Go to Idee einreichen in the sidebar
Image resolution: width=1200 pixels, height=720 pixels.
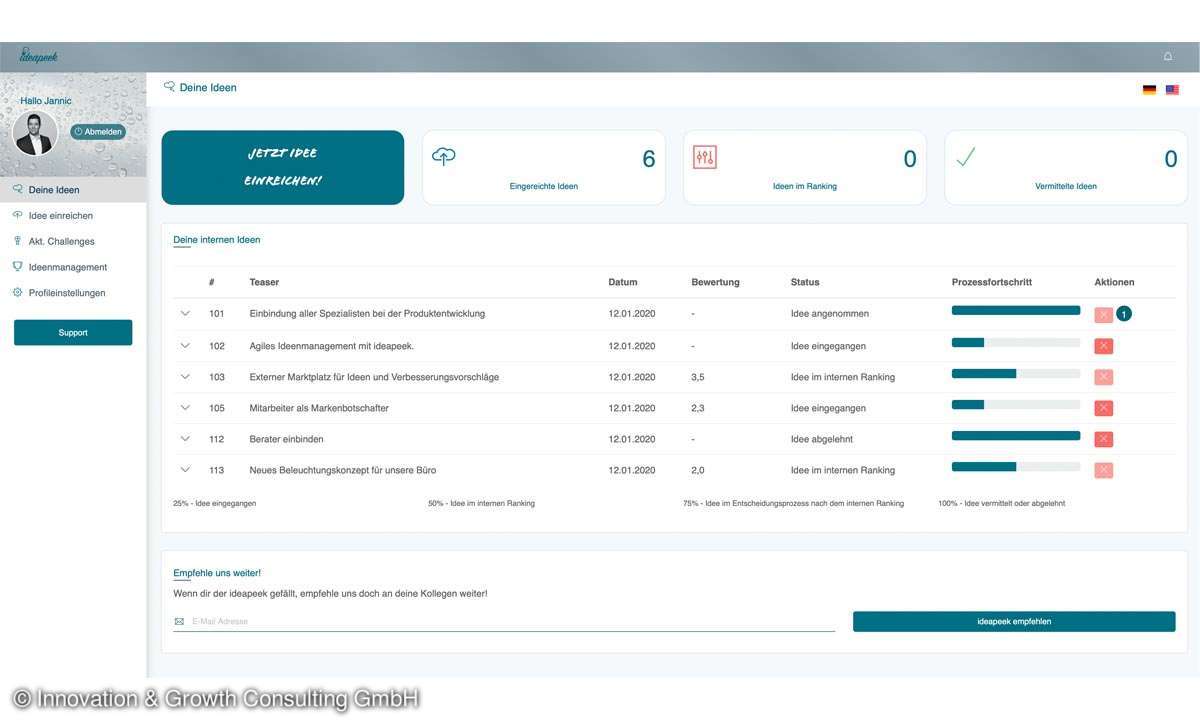(x=73, y=216)
